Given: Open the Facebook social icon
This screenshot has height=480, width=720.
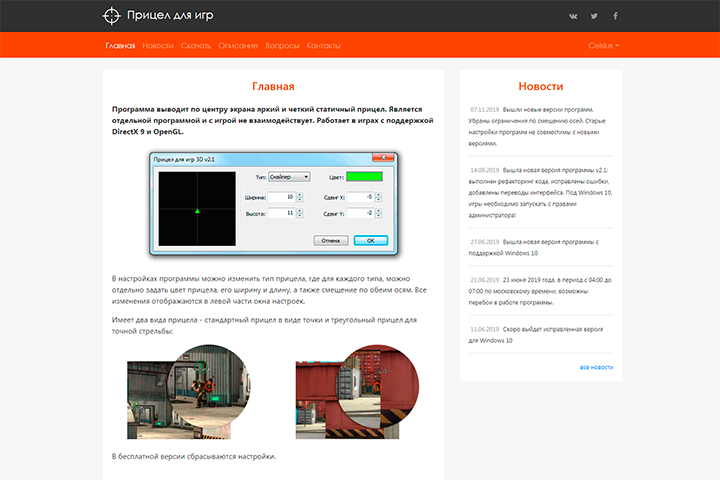Looking at the screenshot, I should (x=615, y=16).
